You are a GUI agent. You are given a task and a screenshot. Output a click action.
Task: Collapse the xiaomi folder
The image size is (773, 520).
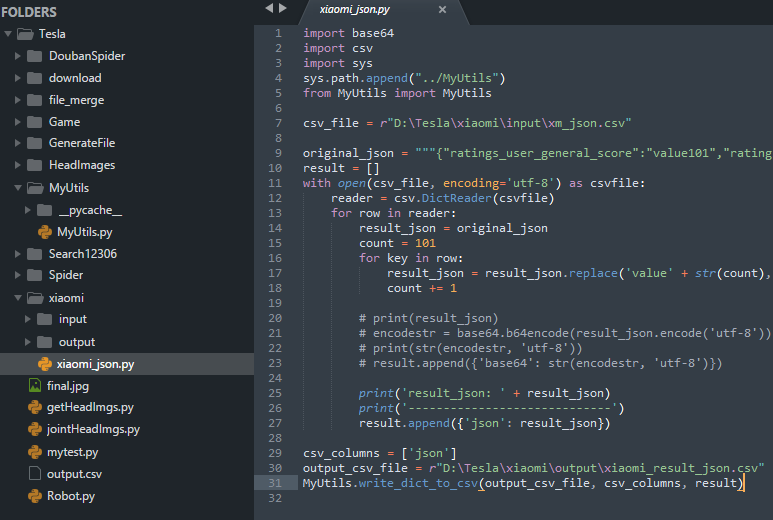pos(18,298)
